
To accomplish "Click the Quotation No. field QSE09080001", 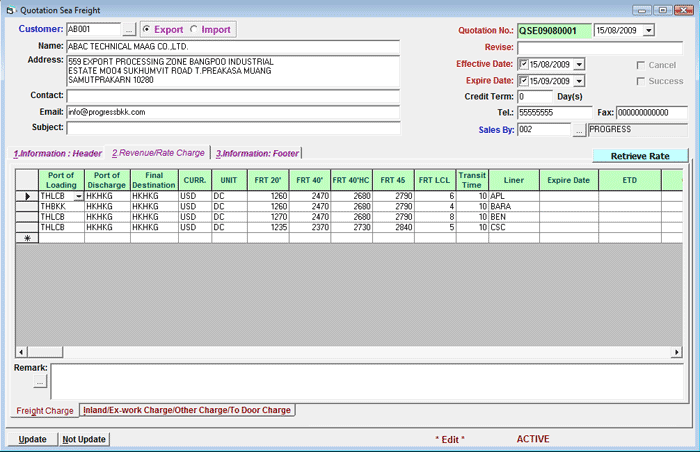I will click(554, 30).
